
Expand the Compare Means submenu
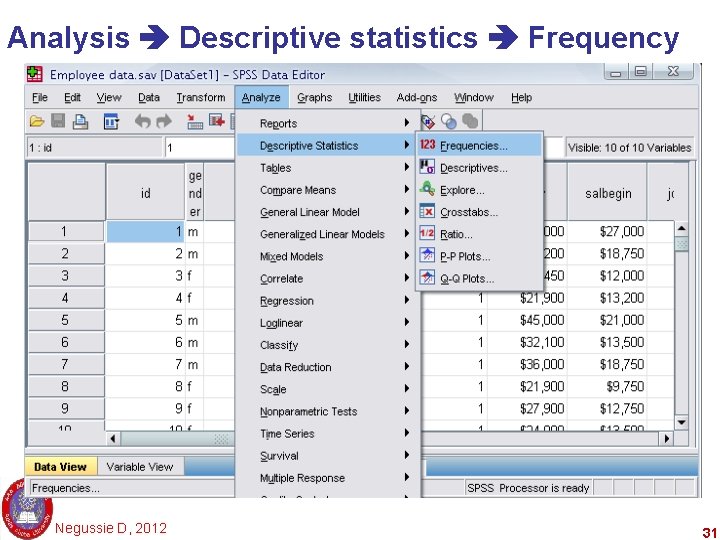click(x=328, y=190)
